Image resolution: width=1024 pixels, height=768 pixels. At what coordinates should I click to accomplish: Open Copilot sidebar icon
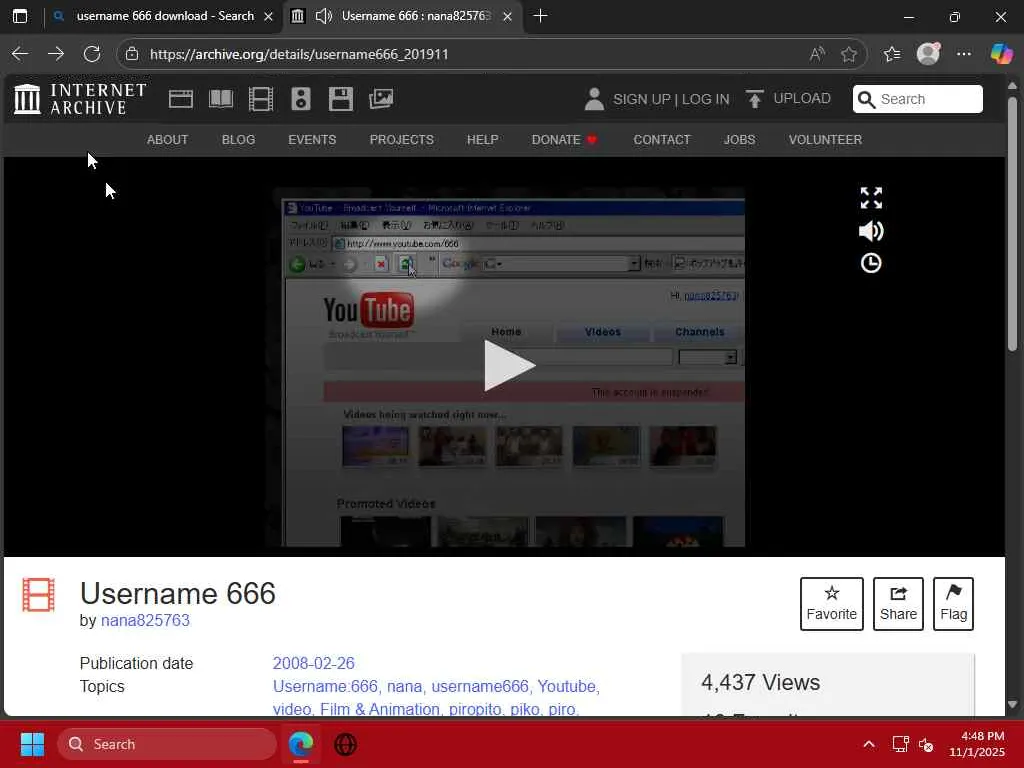pyautogui.click(x=1001, y=54)
